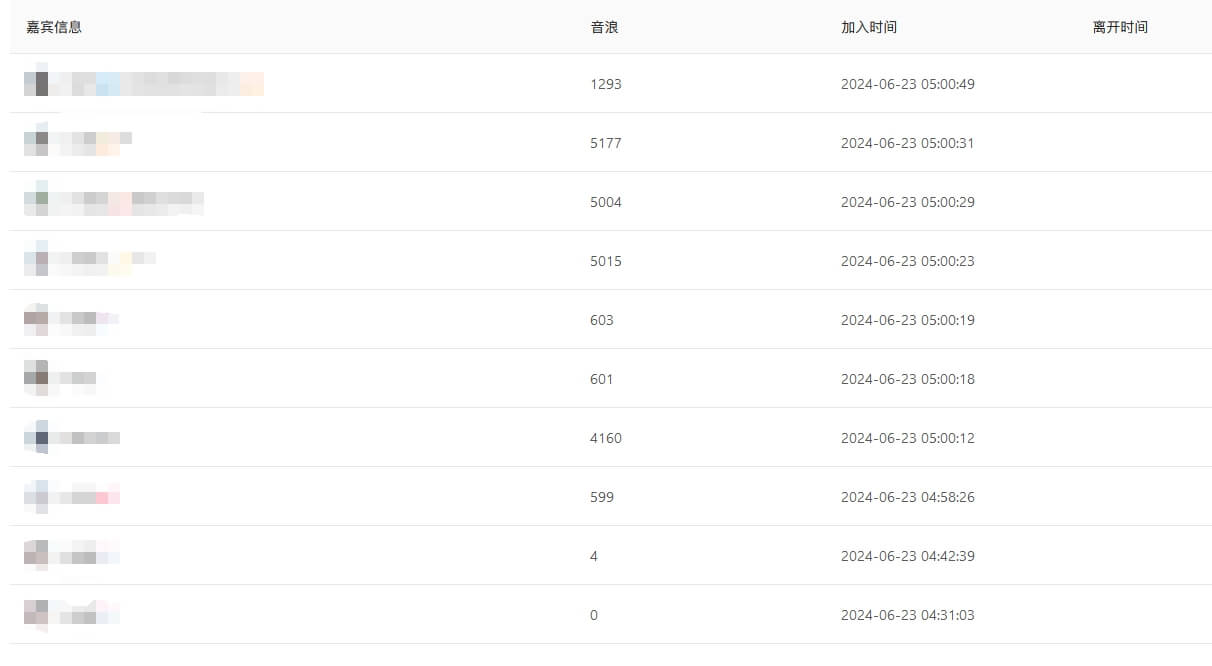
Task: Open guest avatar in the 5015 音浪 row
Action: [x=36, y=261]
